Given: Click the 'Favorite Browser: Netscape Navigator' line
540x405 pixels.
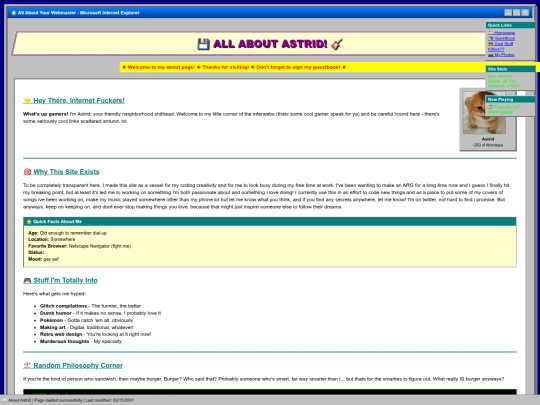Looking at the screenshot, I should pos(80,246).
